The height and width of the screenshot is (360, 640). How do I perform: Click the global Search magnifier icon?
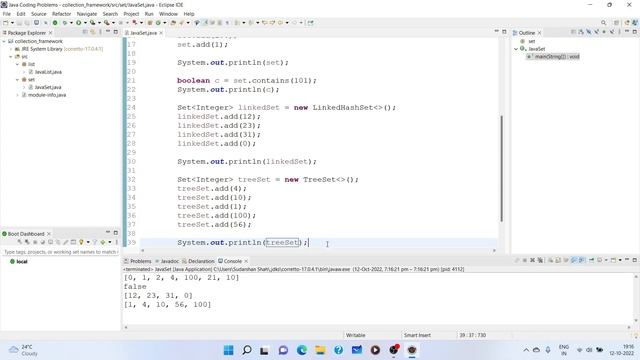603,23
